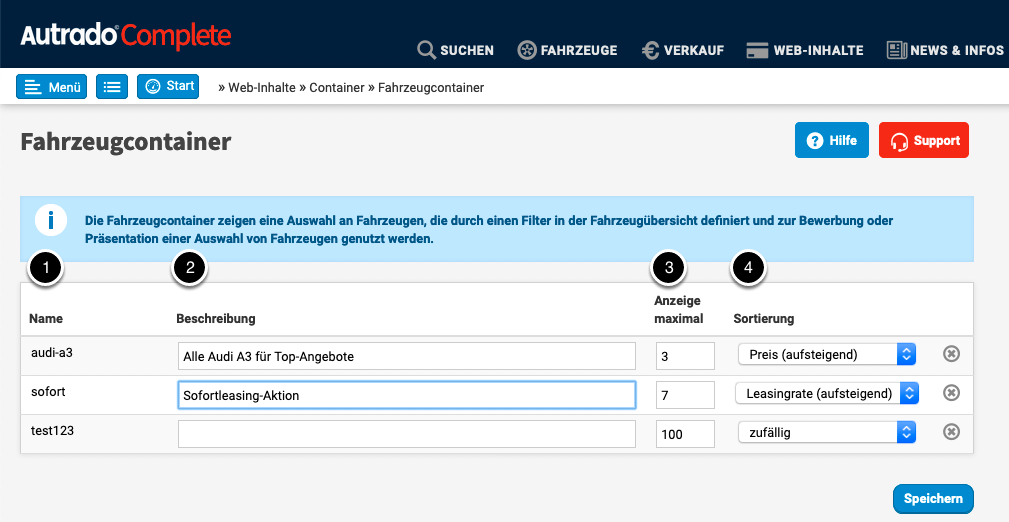Open the Suchen menu
This screenshot has width=1009, height=522.
pyautogui.click(x=455, y=50)
